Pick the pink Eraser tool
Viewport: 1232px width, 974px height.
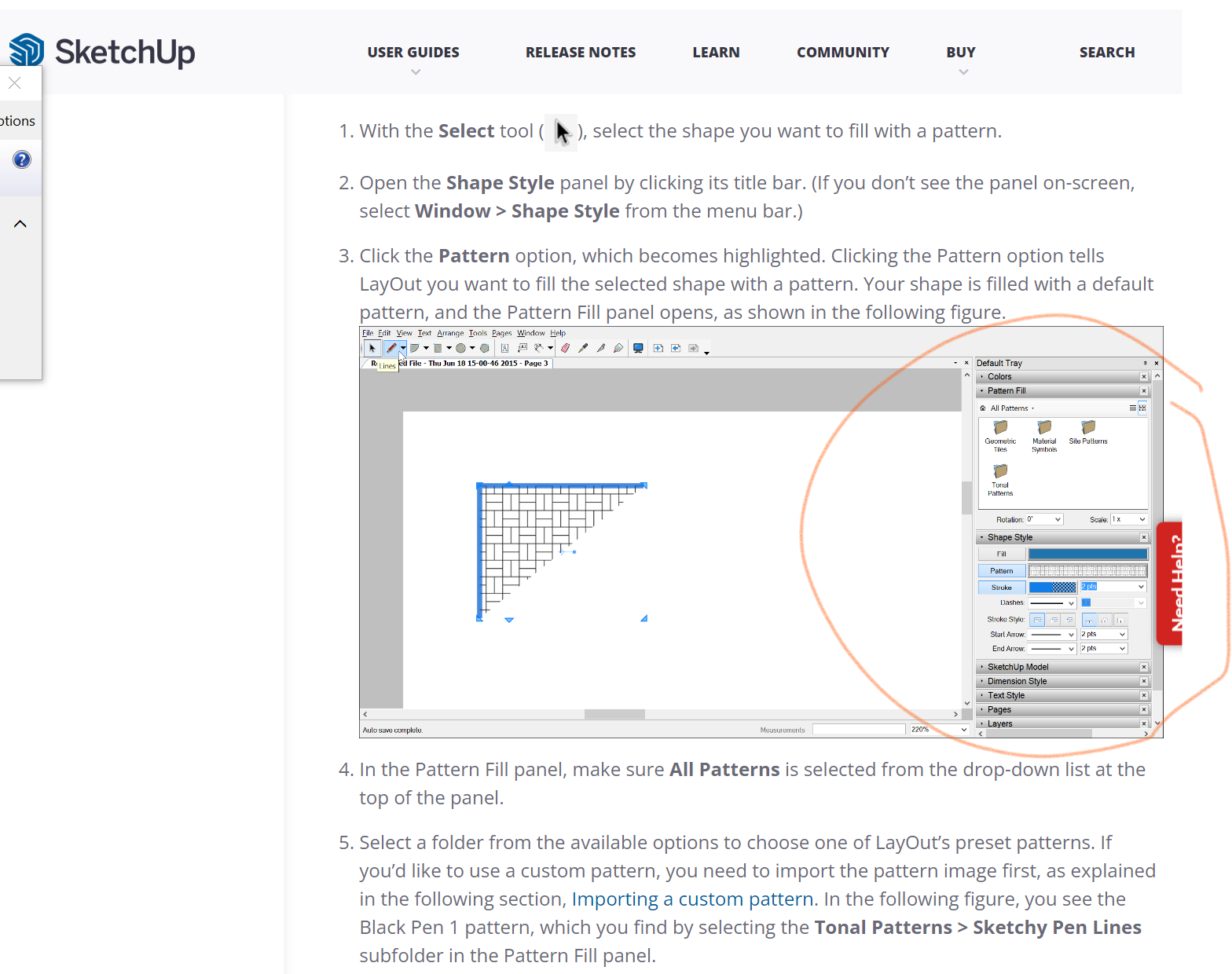565,348
